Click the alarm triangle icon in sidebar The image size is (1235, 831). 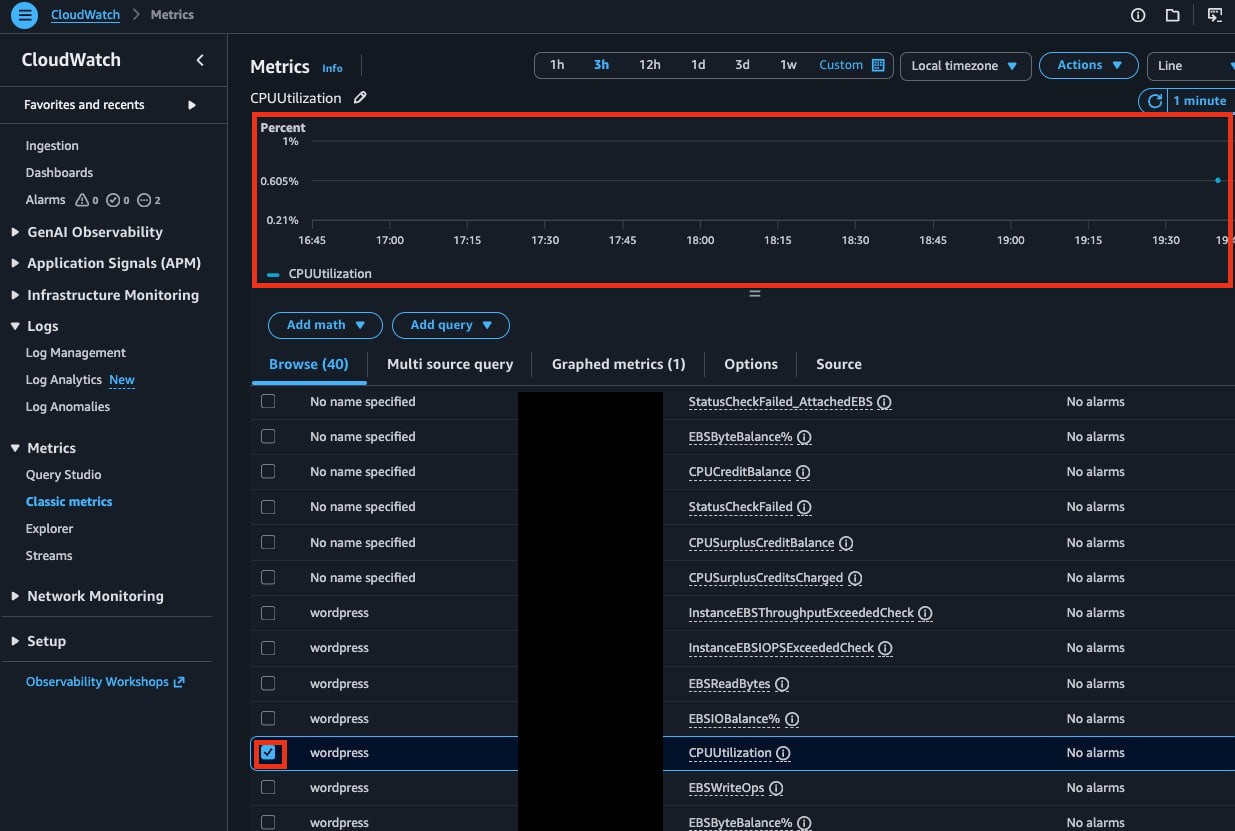82,200
